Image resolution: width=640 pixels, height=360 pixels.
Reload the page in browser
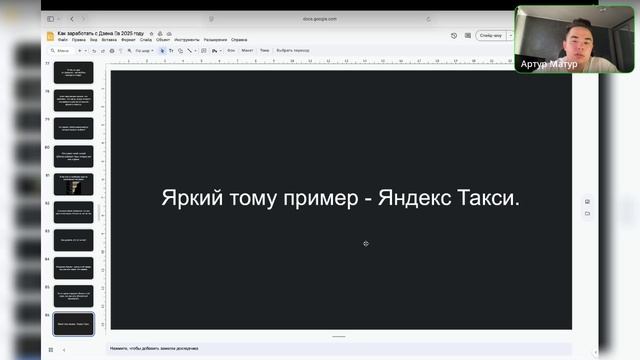(x=428, y=19)
